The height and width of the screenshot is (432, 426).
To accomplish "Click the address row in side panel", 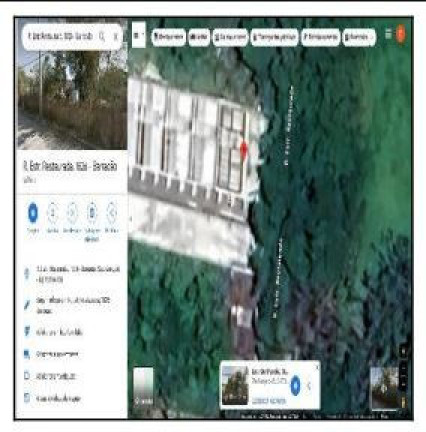I will [x=72, y=274].
